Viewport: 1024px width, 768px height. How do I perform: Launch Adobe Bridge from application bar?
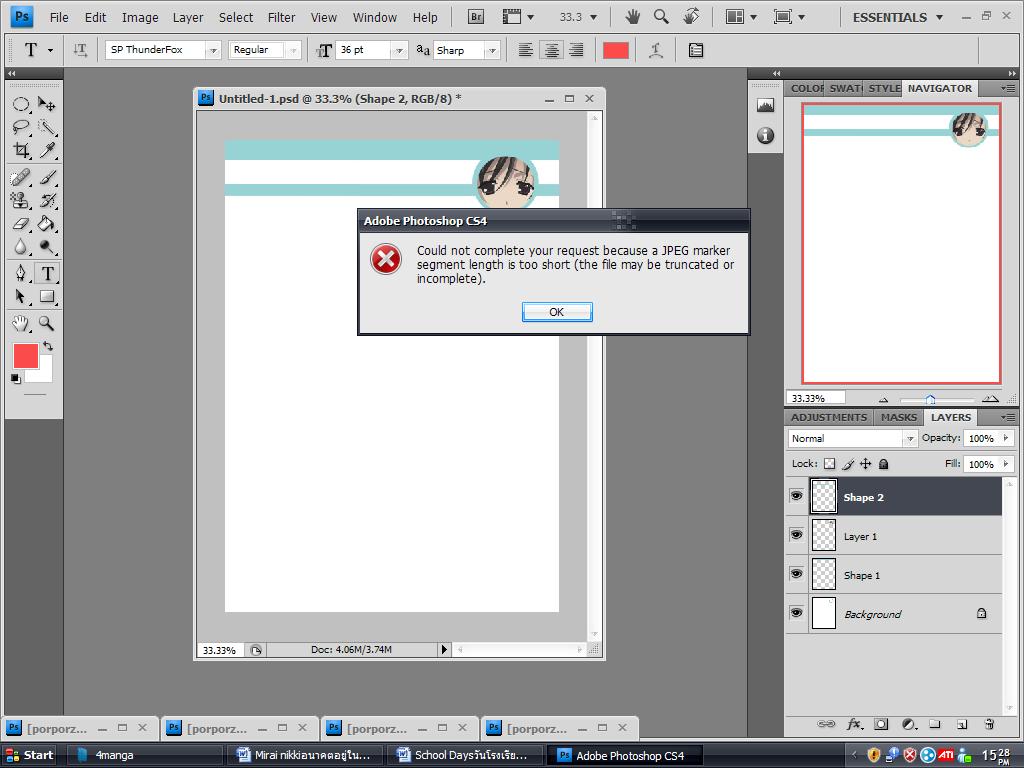tap(476, 17)
